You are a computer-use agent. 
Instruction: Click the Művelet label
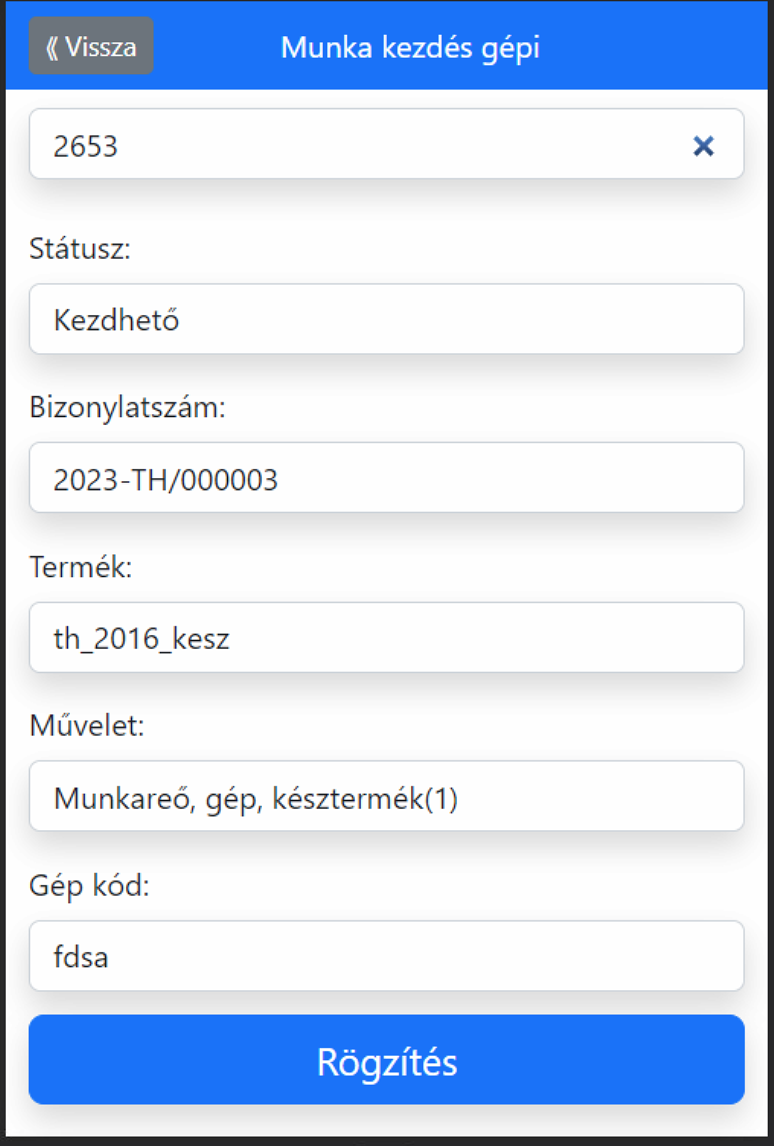point(87,726)
